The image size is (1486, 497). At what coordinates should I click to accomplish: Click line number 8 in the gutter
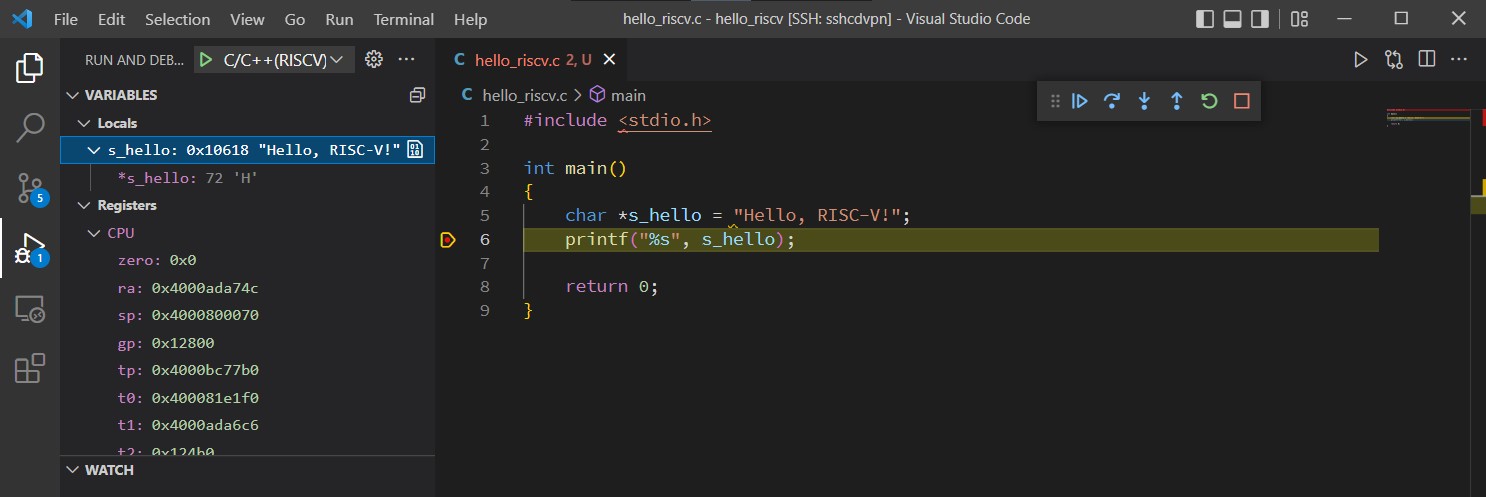[484, 287]
